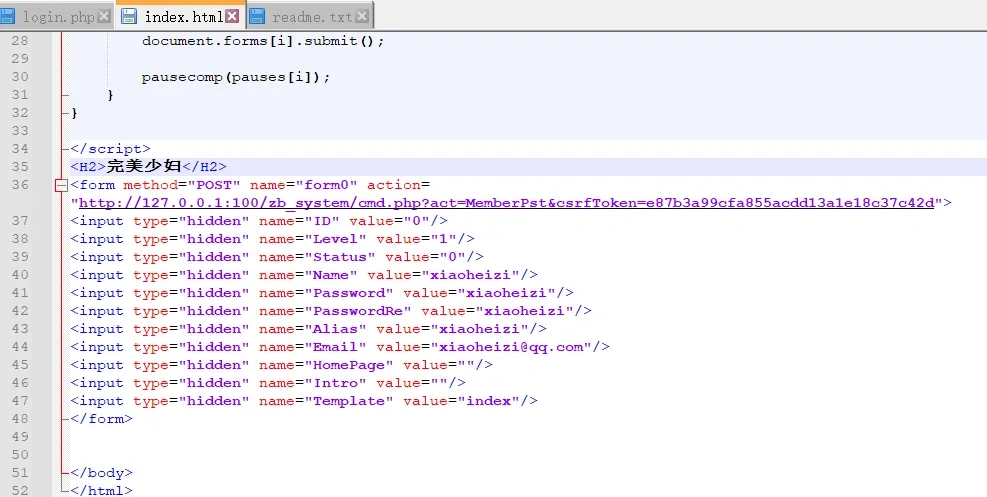The height and width of the screenshot is (497, 987).
Task: Close the login.php tab
Action: (x=104, y=16)
